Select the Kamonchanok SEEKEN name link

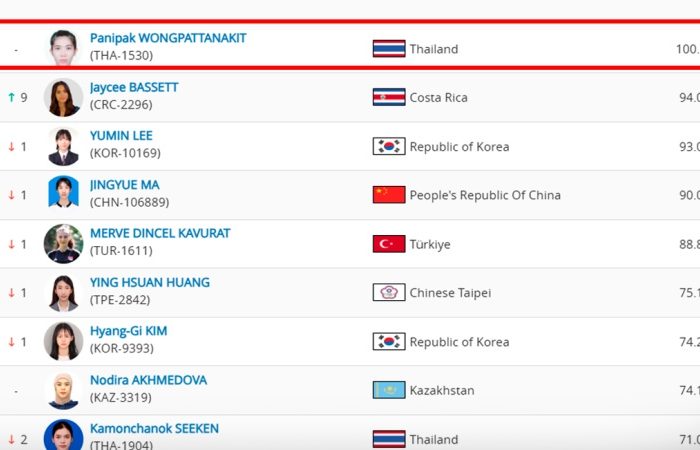154,429
